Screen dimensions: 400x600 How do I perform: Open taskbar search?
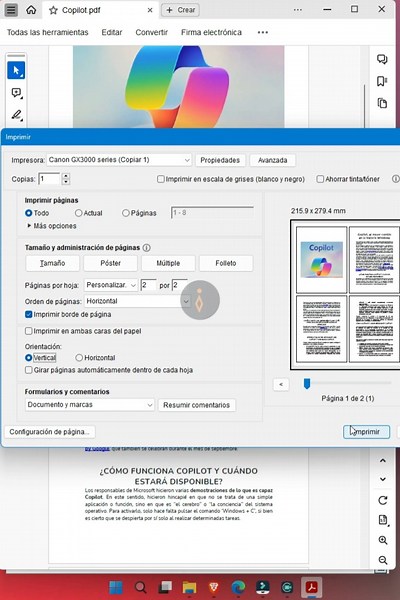pyautogui.click(x=140, y=587)
